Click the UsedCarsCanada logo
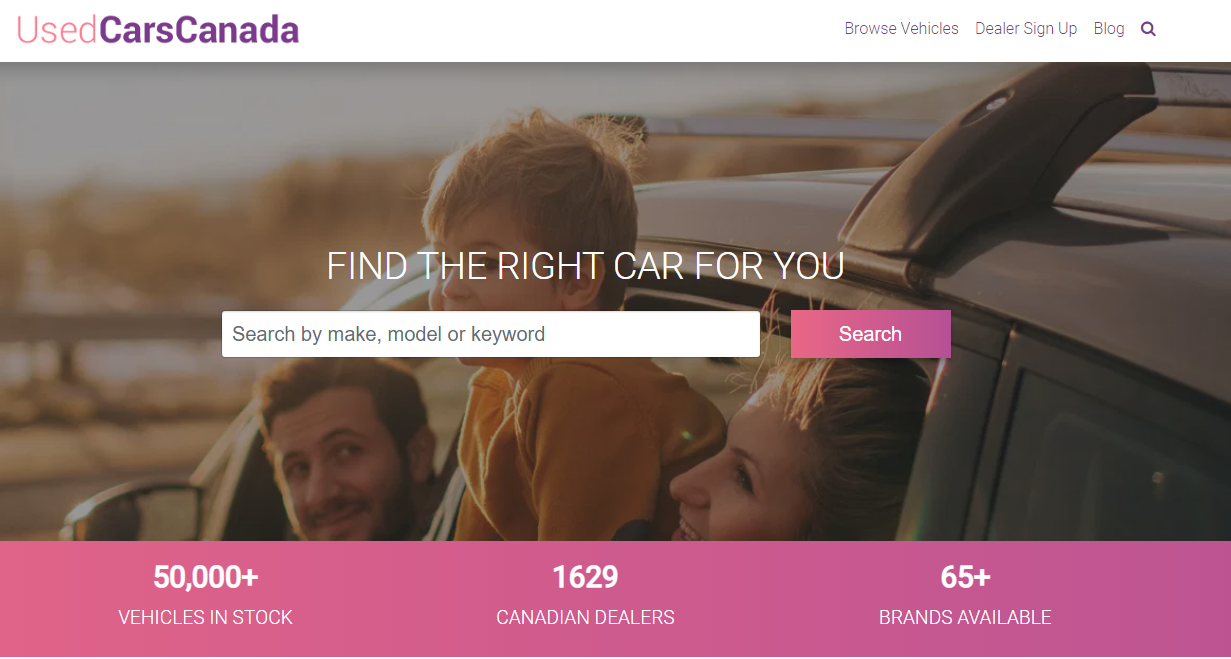The height and width of the screenshot is (659, 1231). pyautogui.click(x=158, y=30)
